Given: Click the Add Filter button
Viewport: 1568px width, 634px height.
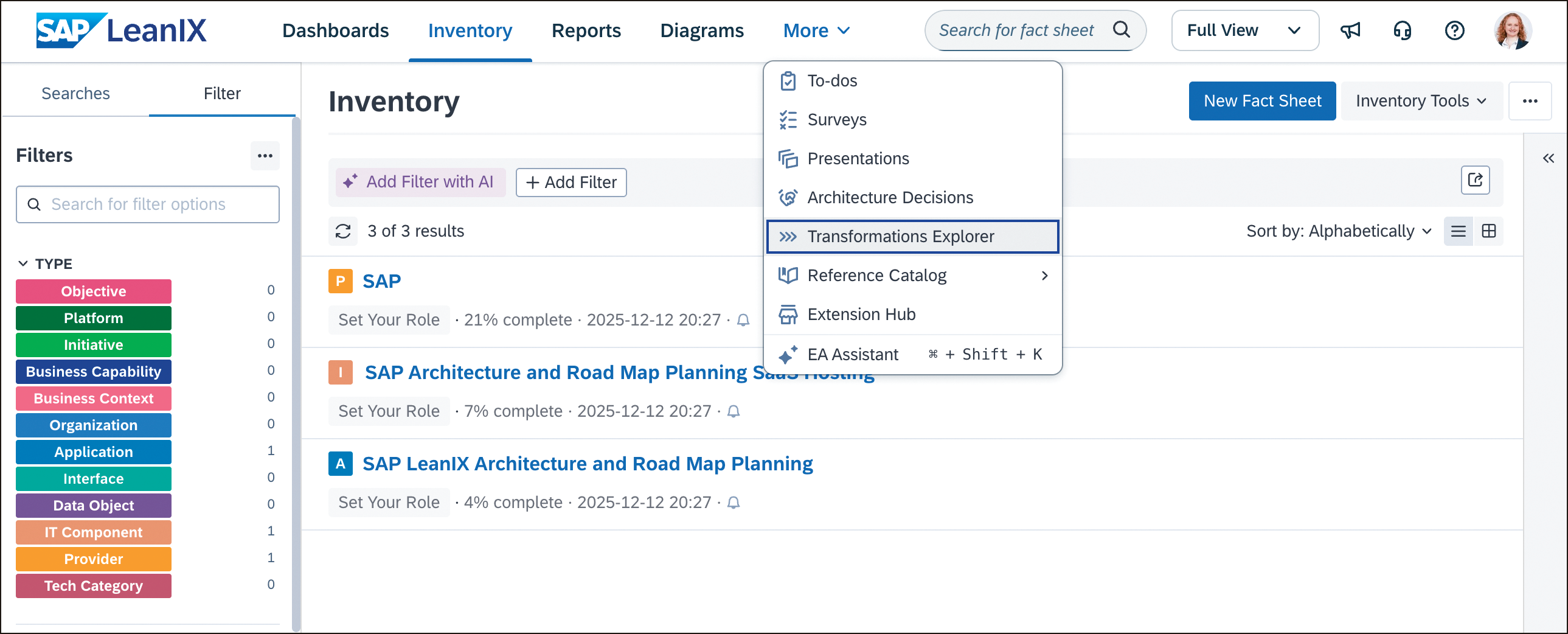Looking at the screenshot, I should [571, 182].
